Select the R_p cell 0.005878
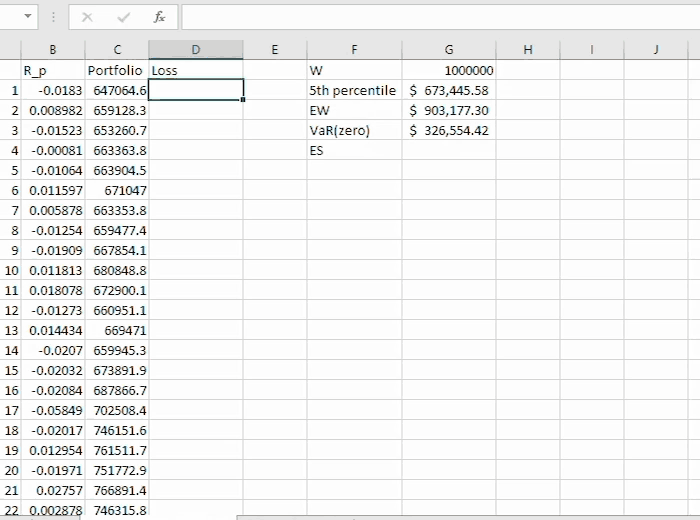Image resolution: width=700 pixels, height=520 pixels. point(53,210)
